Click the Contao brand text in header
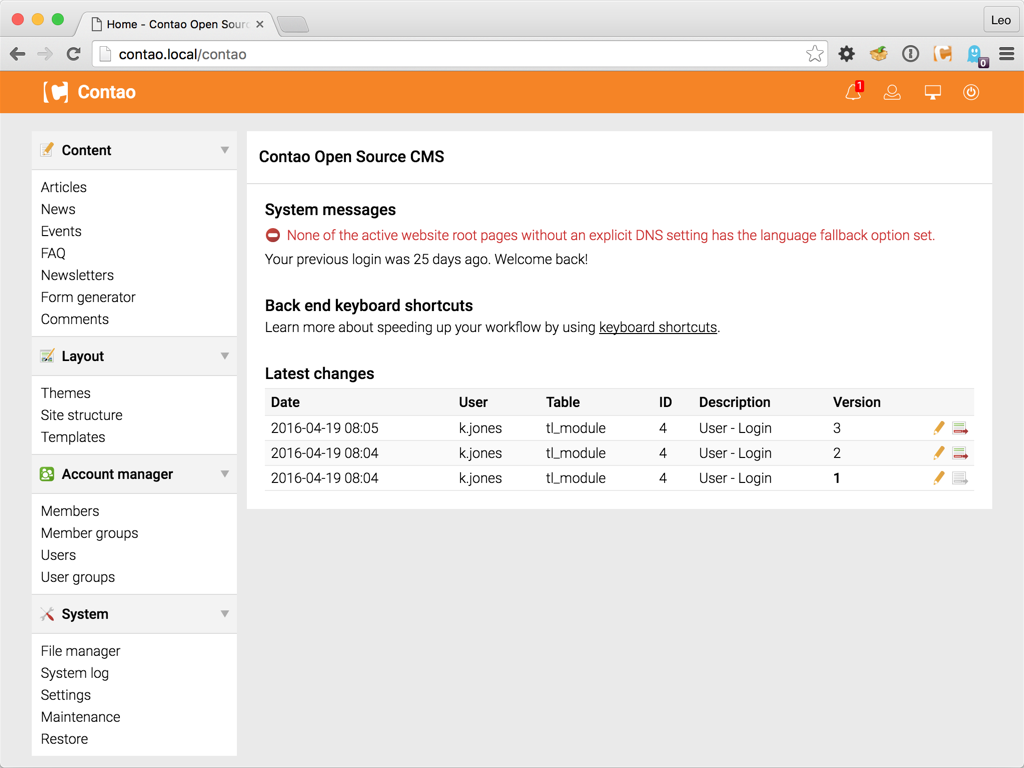Screen dimensions: 1024x768 106,92
